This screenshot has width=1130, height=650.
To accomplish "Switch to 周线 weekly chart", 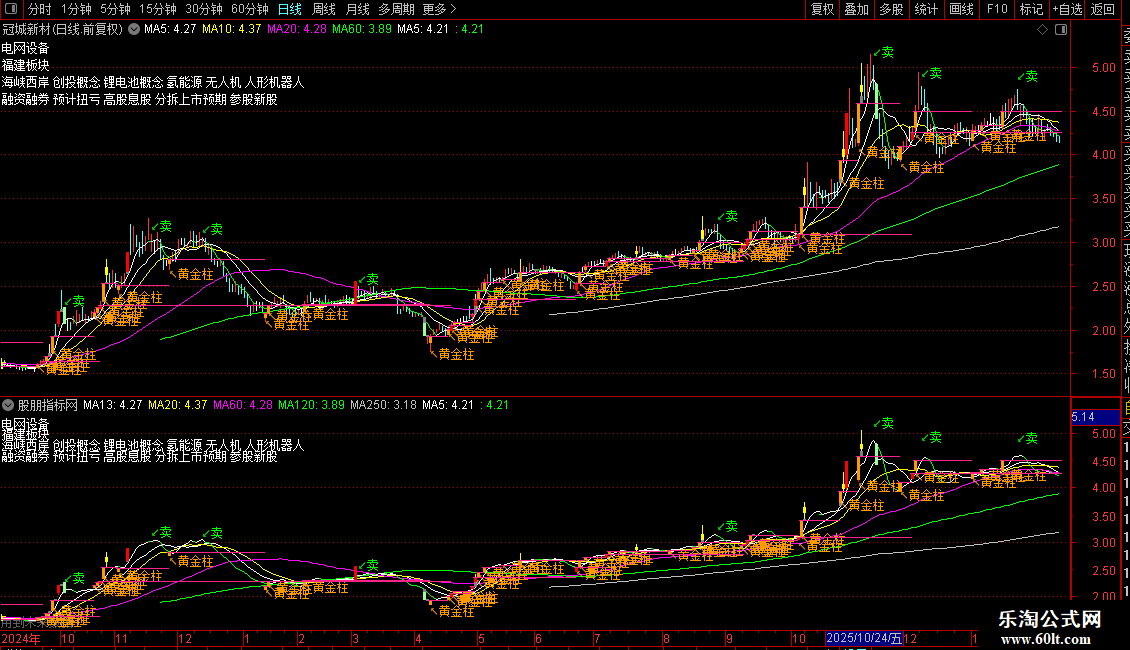I will pos(324,9).
